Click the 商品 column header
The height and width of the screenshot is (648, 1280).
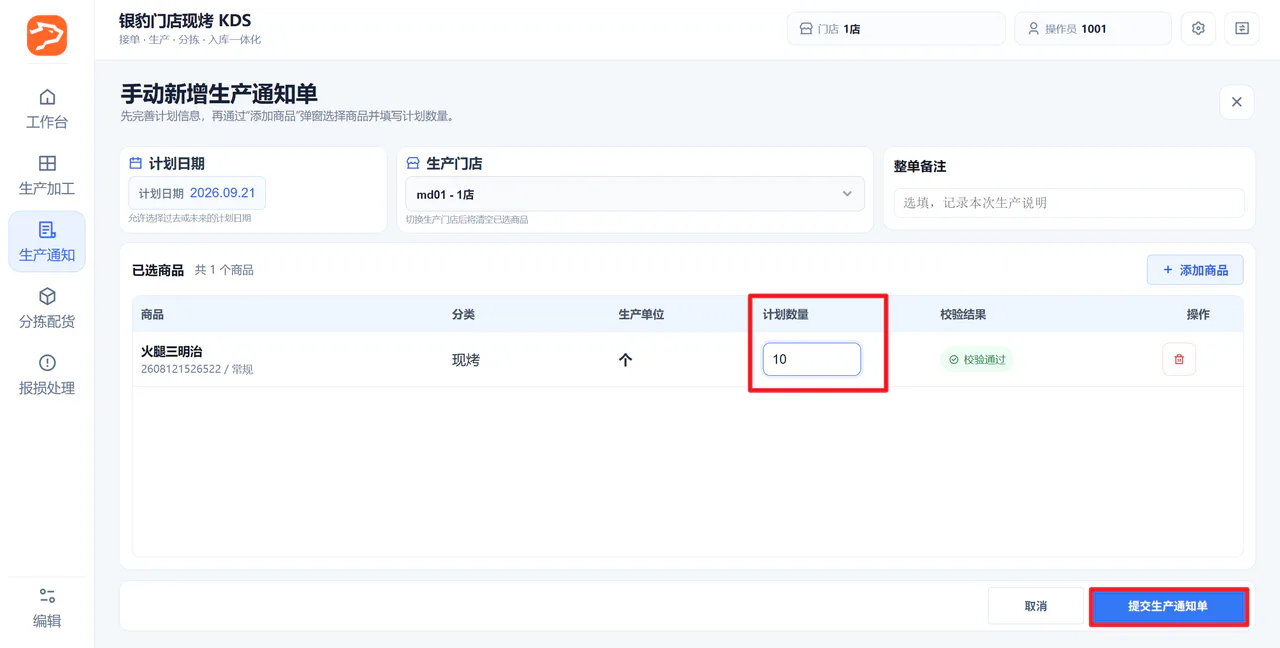(x=153, y=314)
